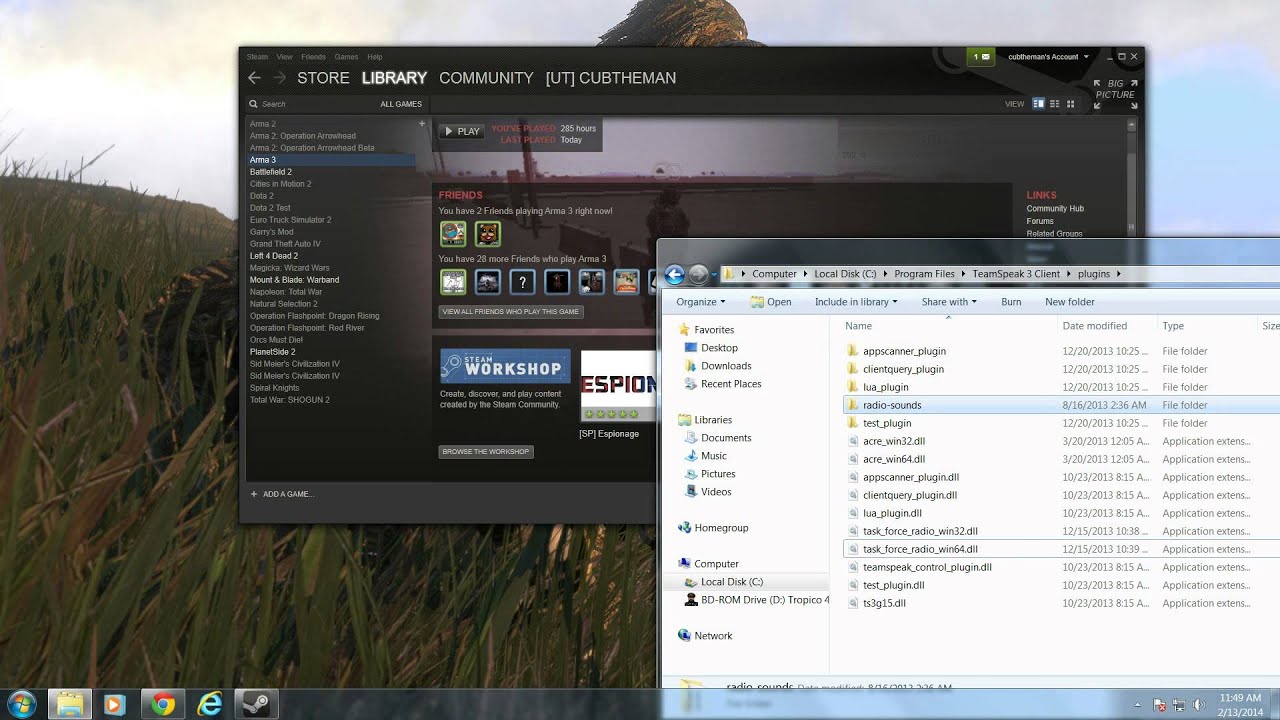Open the Community Hub link
1280x720 pixels.
pyautogui.click(x=1055, y=209)
